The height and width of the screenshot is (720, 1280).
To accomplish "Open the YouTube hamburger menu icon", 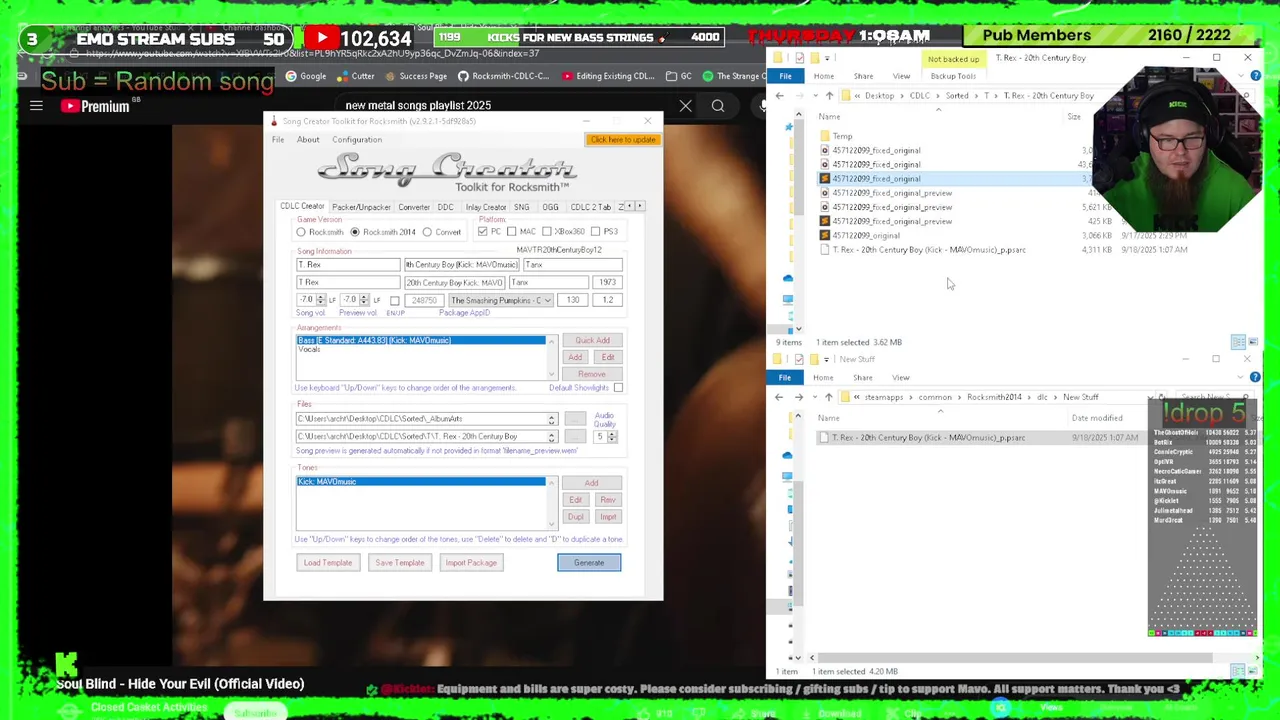I will point(36,105).
